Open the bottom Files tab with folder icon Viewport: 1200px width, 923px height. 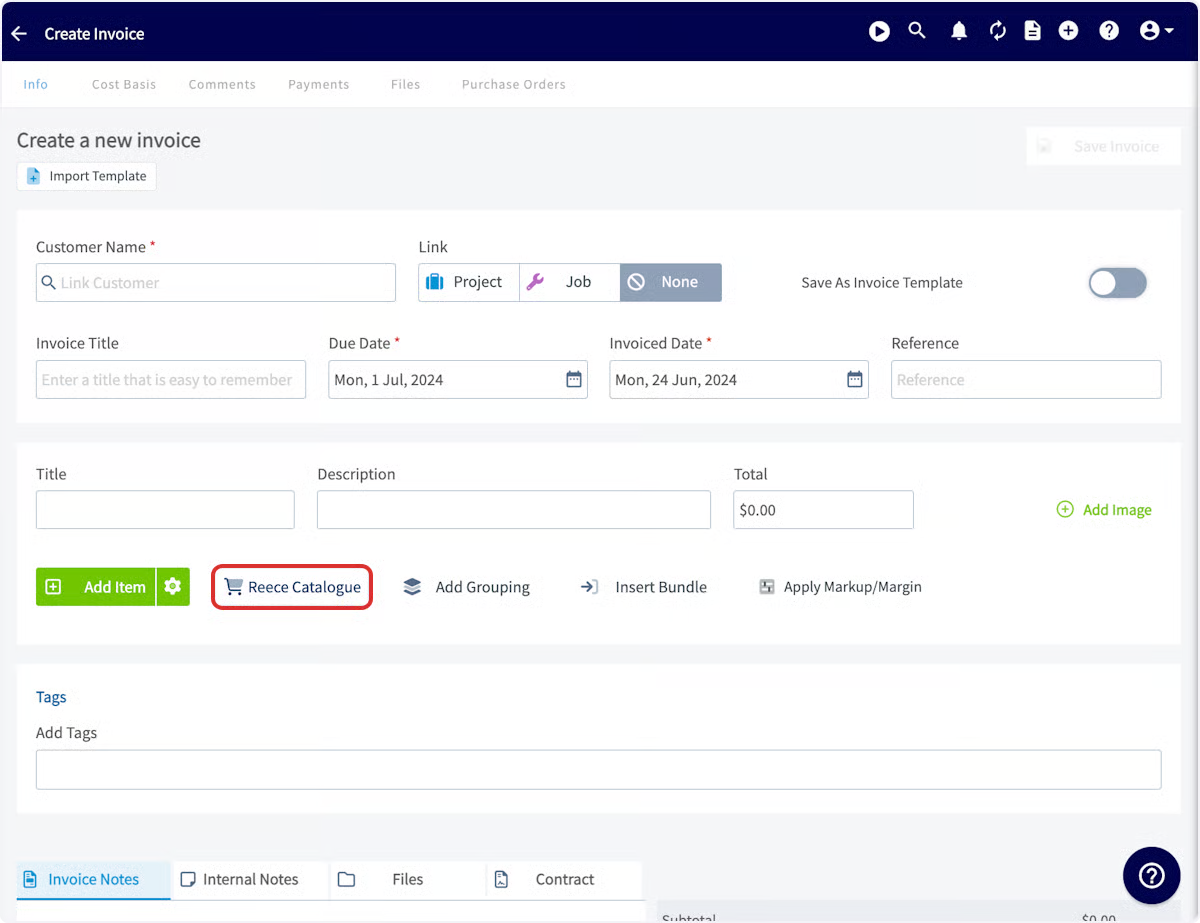pyautogui.click(x=407, y=880)
